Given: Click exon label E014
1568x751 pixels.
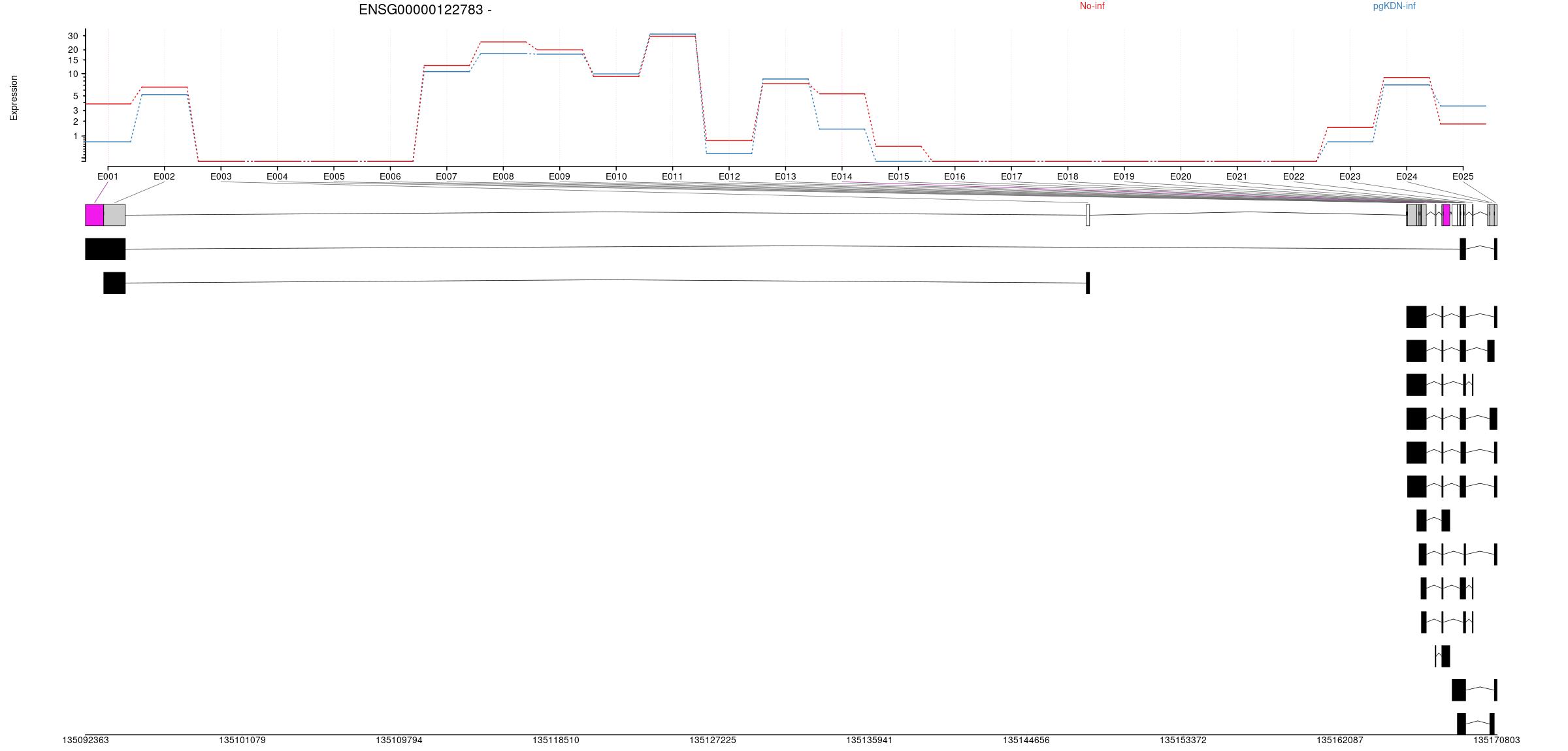Looking at the screenshot, I should (x=841, y=176).
